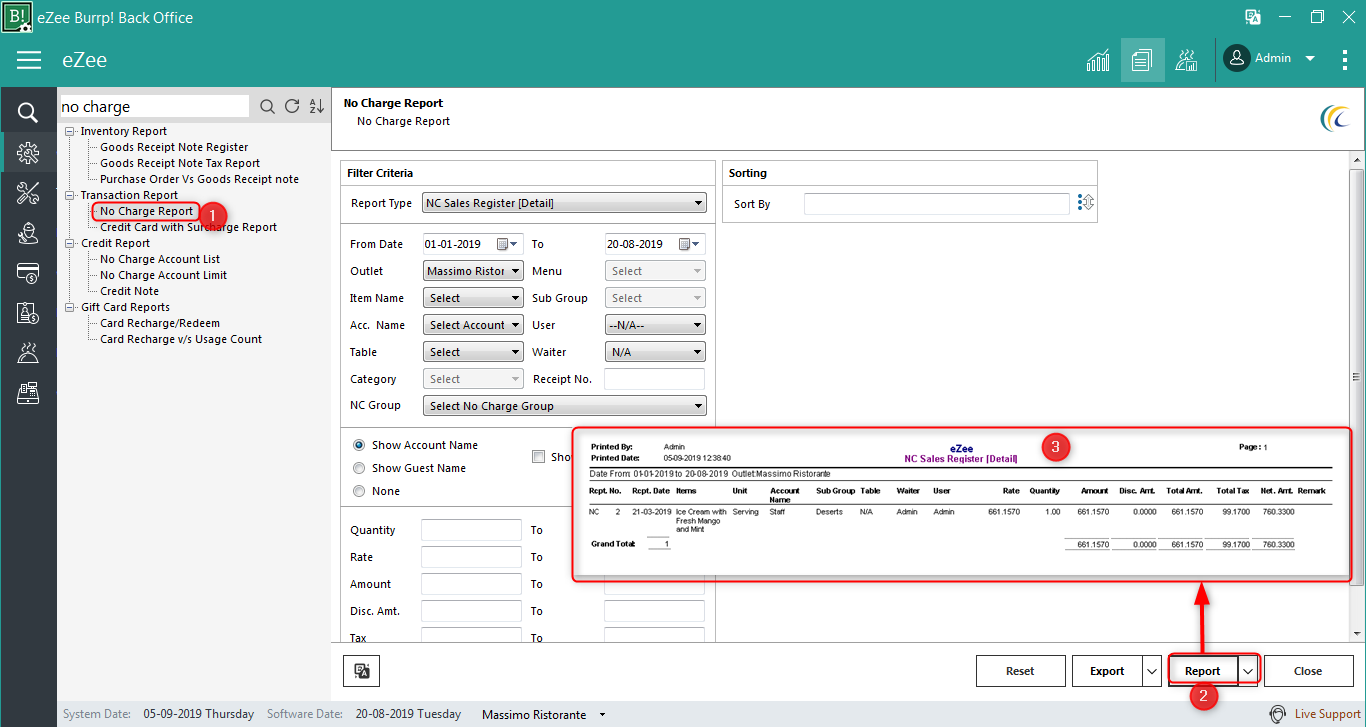The image size is (1366, 727).
Task: Open the Export button dropdown arrow
Action: 1152,671
